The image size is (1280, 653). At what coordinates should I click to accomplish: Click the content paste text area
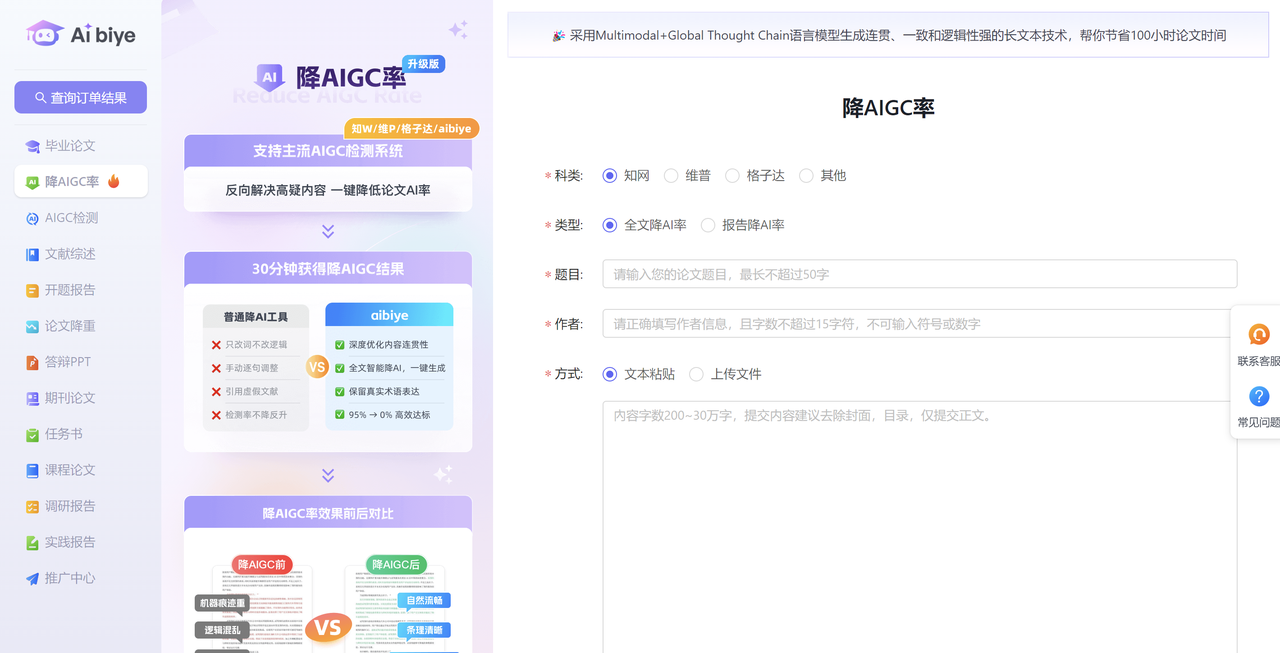(920, 527)
